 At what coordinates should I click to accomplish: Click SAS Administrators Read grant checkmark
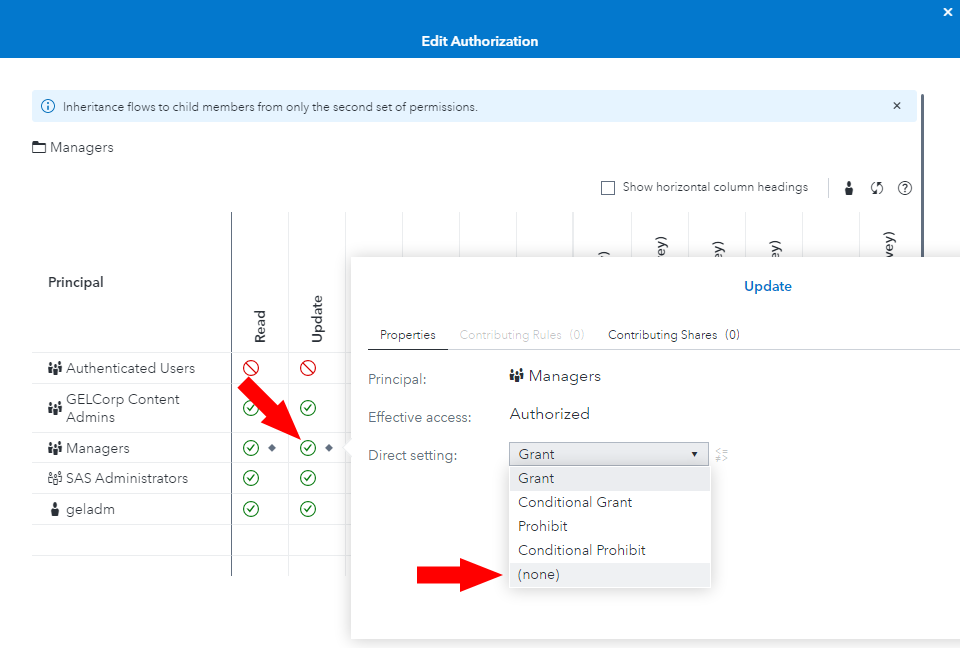(251, 478)
